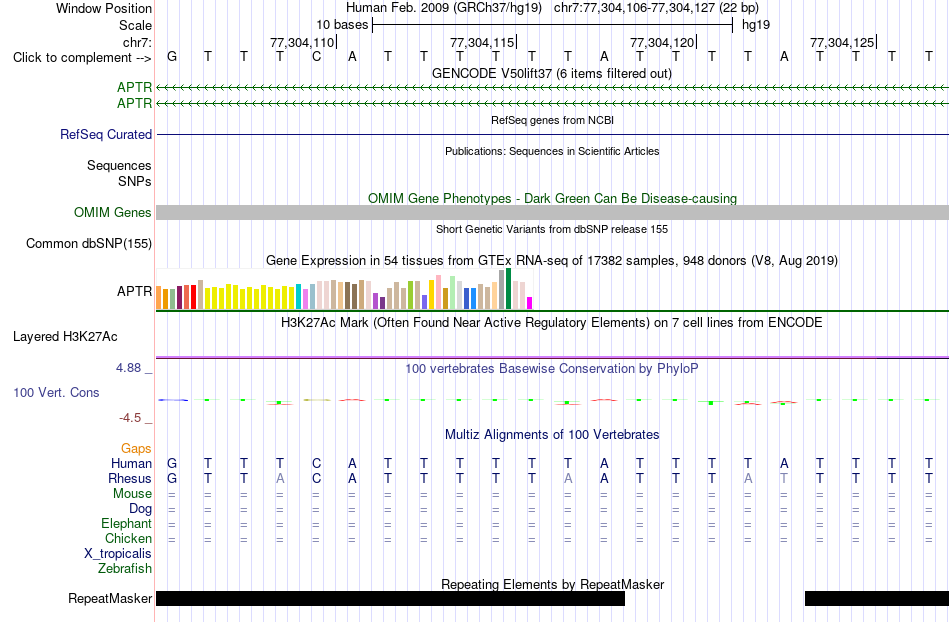Click the 'G' base in the Human alignment row
This screenshot has height=622, width=950.
[x=172, y=463]
